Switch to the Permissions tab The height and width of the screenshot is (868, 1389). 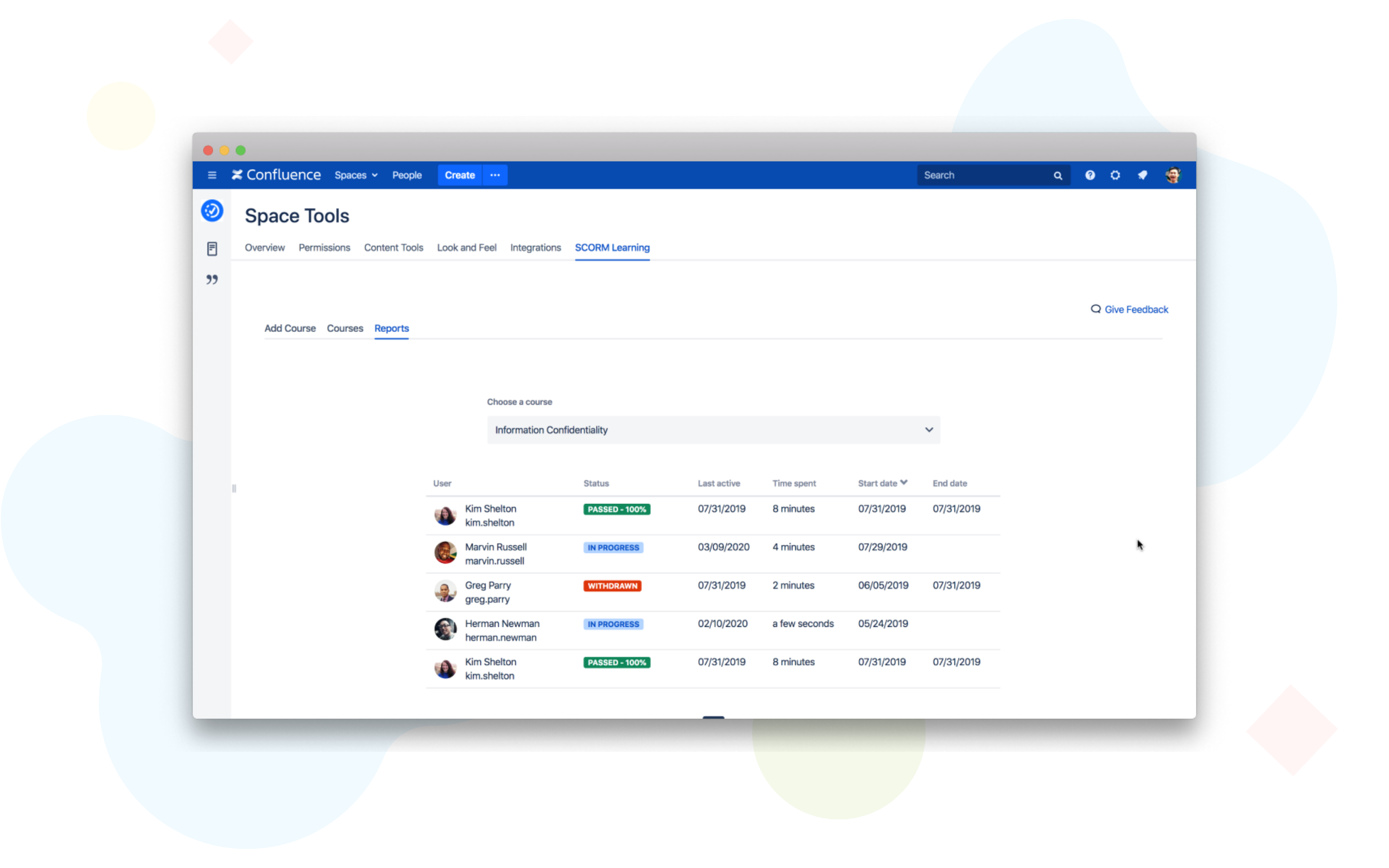[324, 247]
